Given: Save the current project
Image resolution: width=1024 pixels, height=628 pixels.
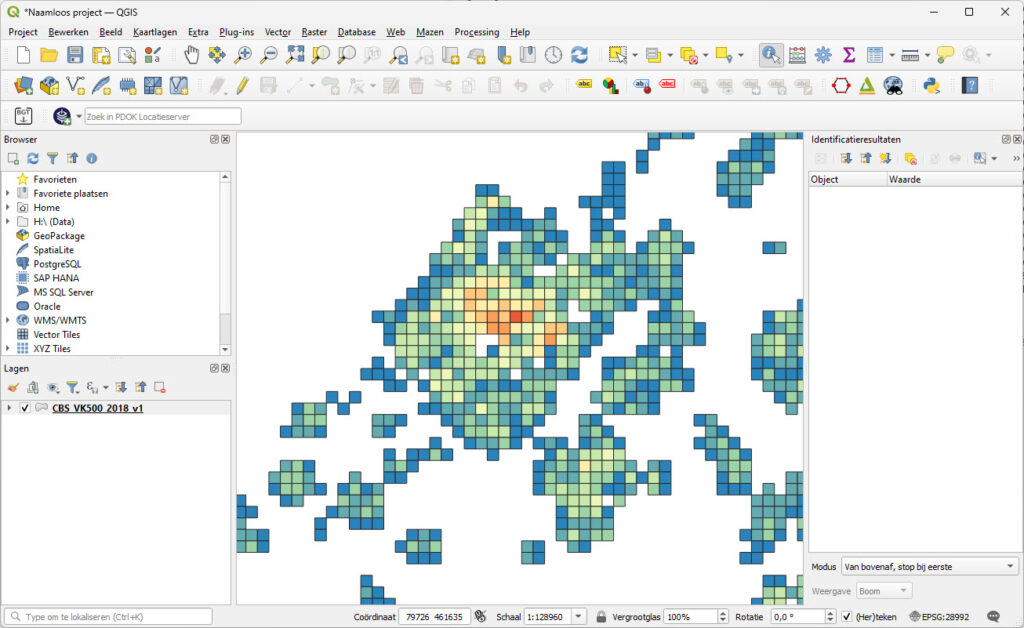Looking at the screenshot, I should point(75,57).
